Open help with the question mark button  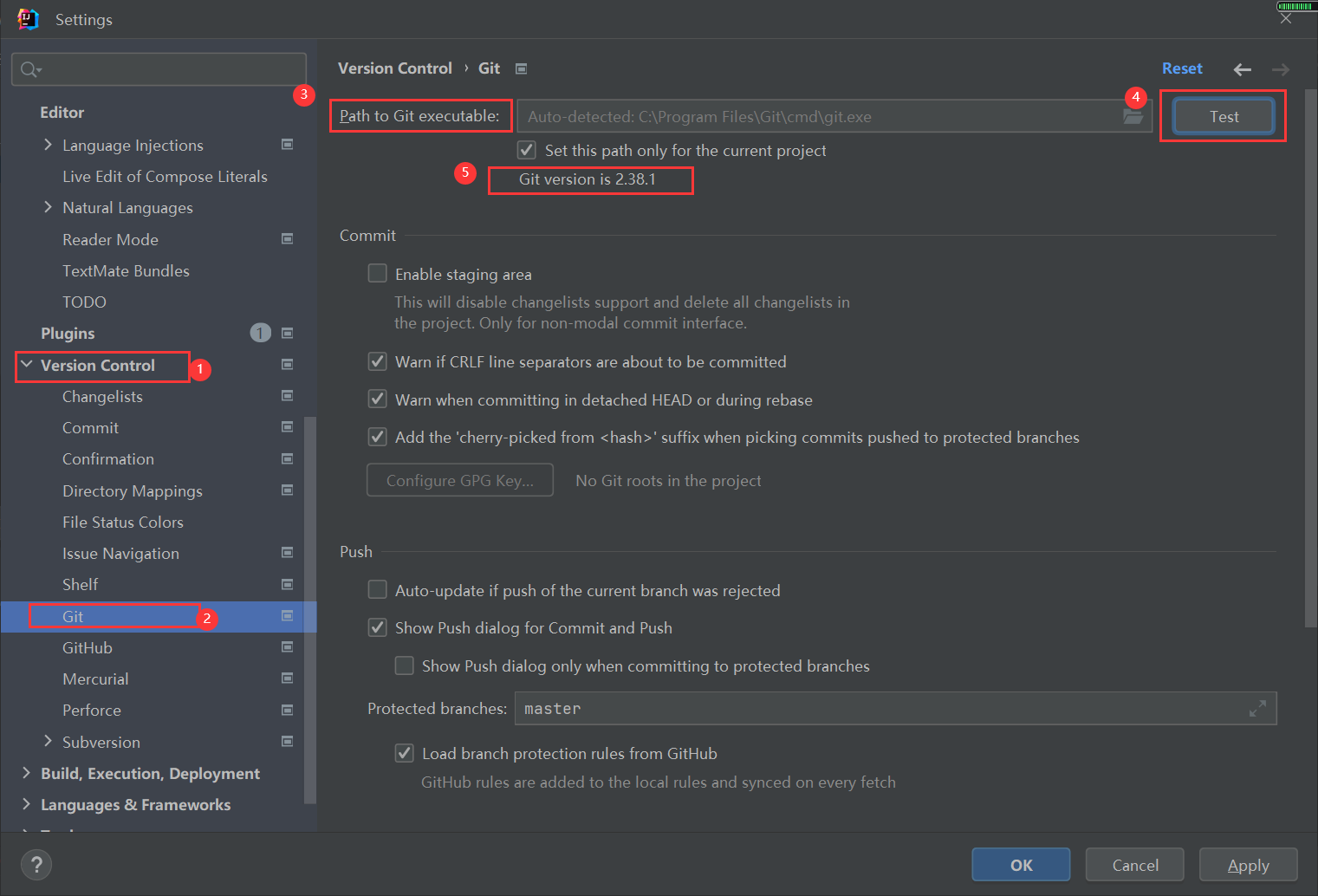click(x=36, y=864)
